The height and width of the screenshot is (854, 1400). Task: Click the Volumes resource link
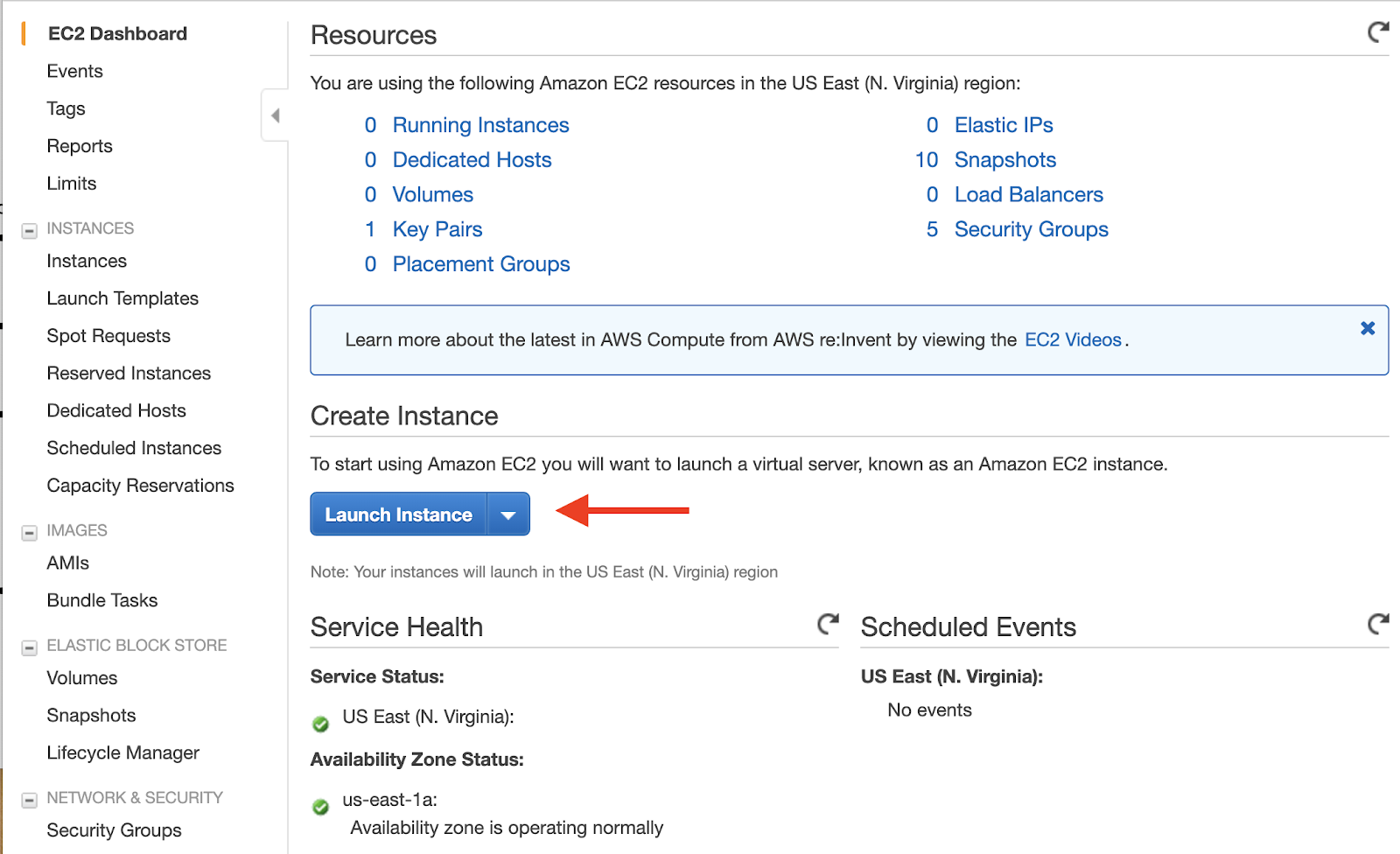[433, 194]
